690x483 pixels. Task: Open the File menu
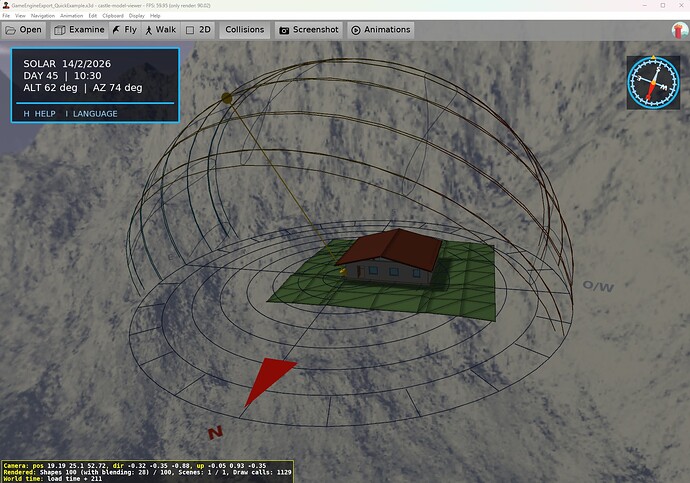point(6,15)
